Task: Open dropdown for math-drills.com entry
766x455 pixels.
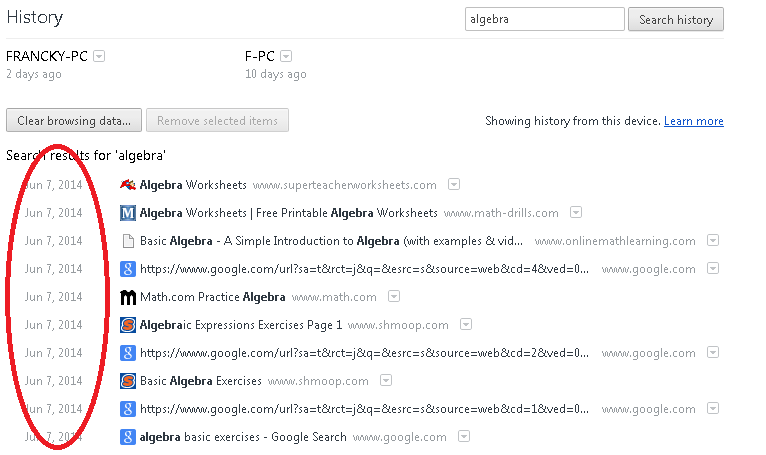Action: coord(576,213)
